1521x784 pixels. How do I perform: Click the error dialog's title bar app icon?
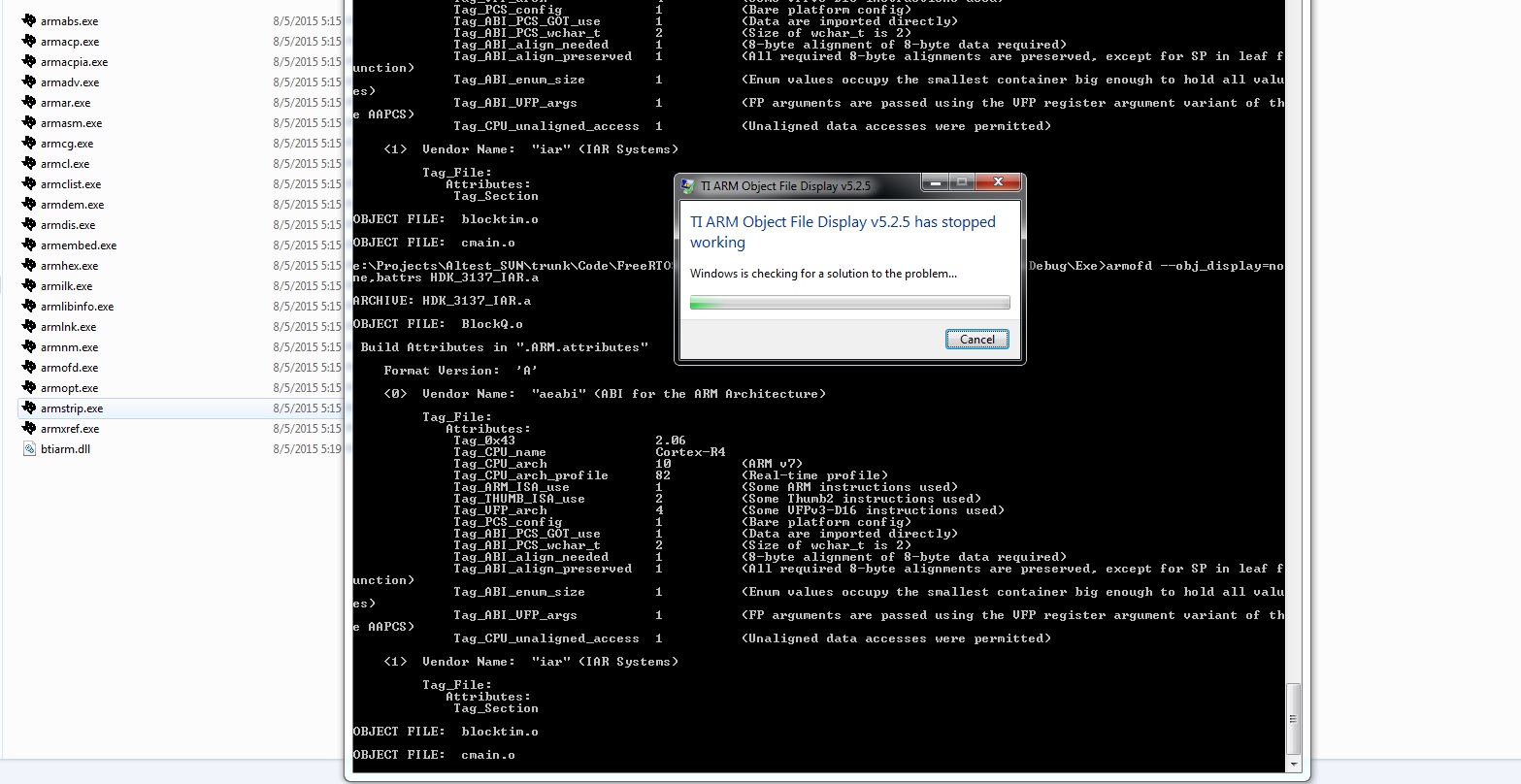point(688,185)
